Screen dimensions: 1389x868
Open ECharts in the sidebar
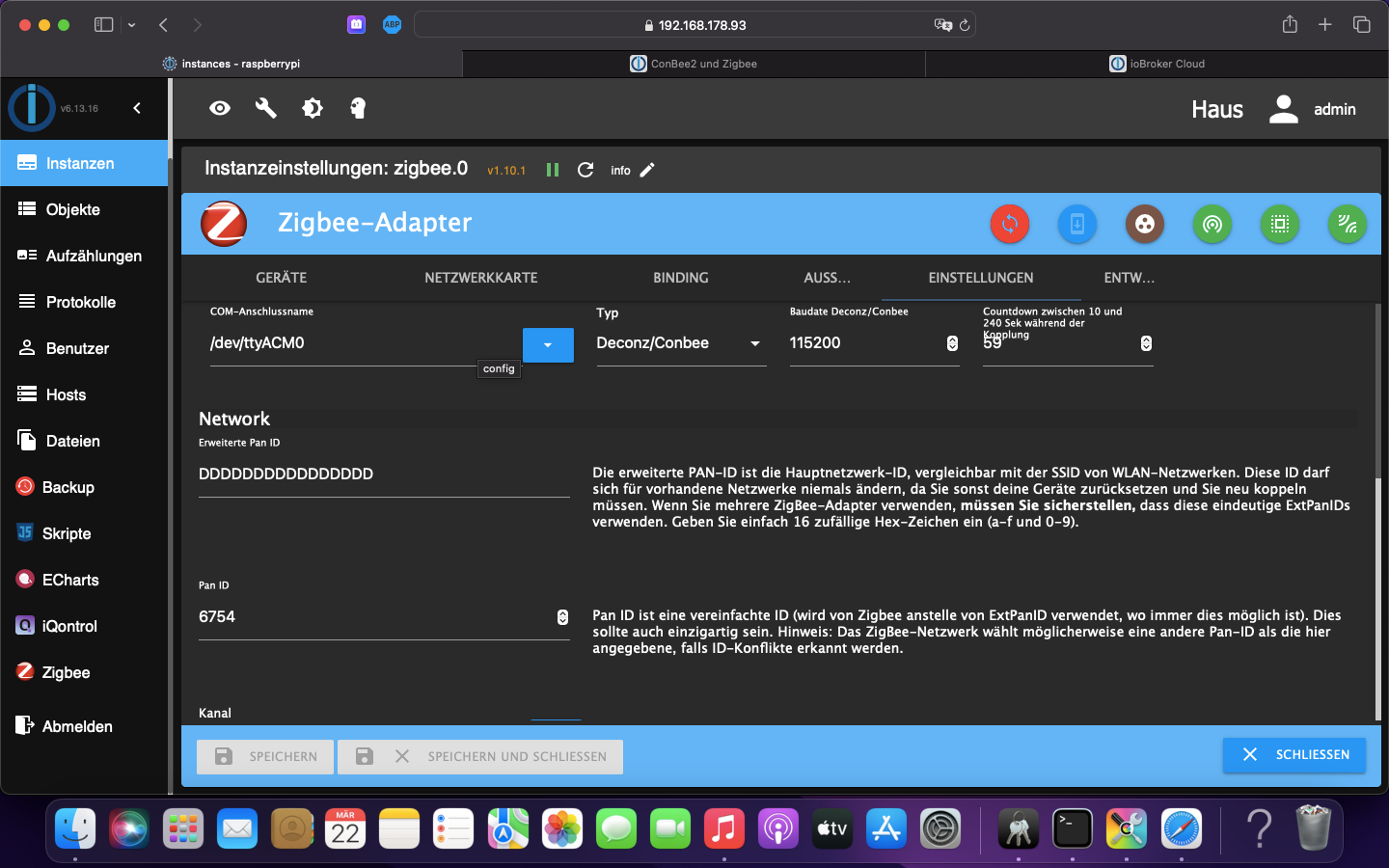tap(84, 580)
